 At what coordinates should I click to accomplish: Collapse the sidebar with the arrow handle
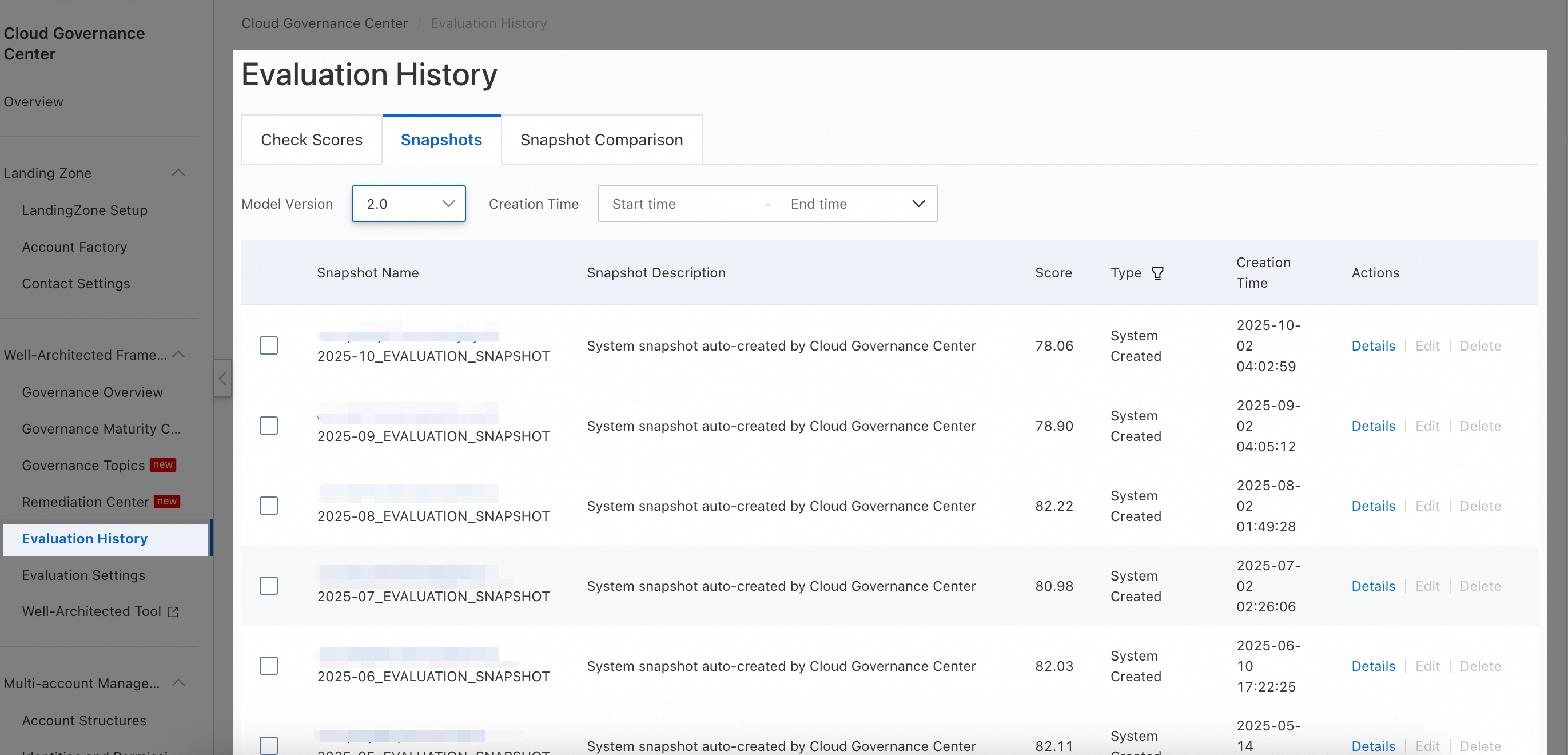[x=223, y=379]
